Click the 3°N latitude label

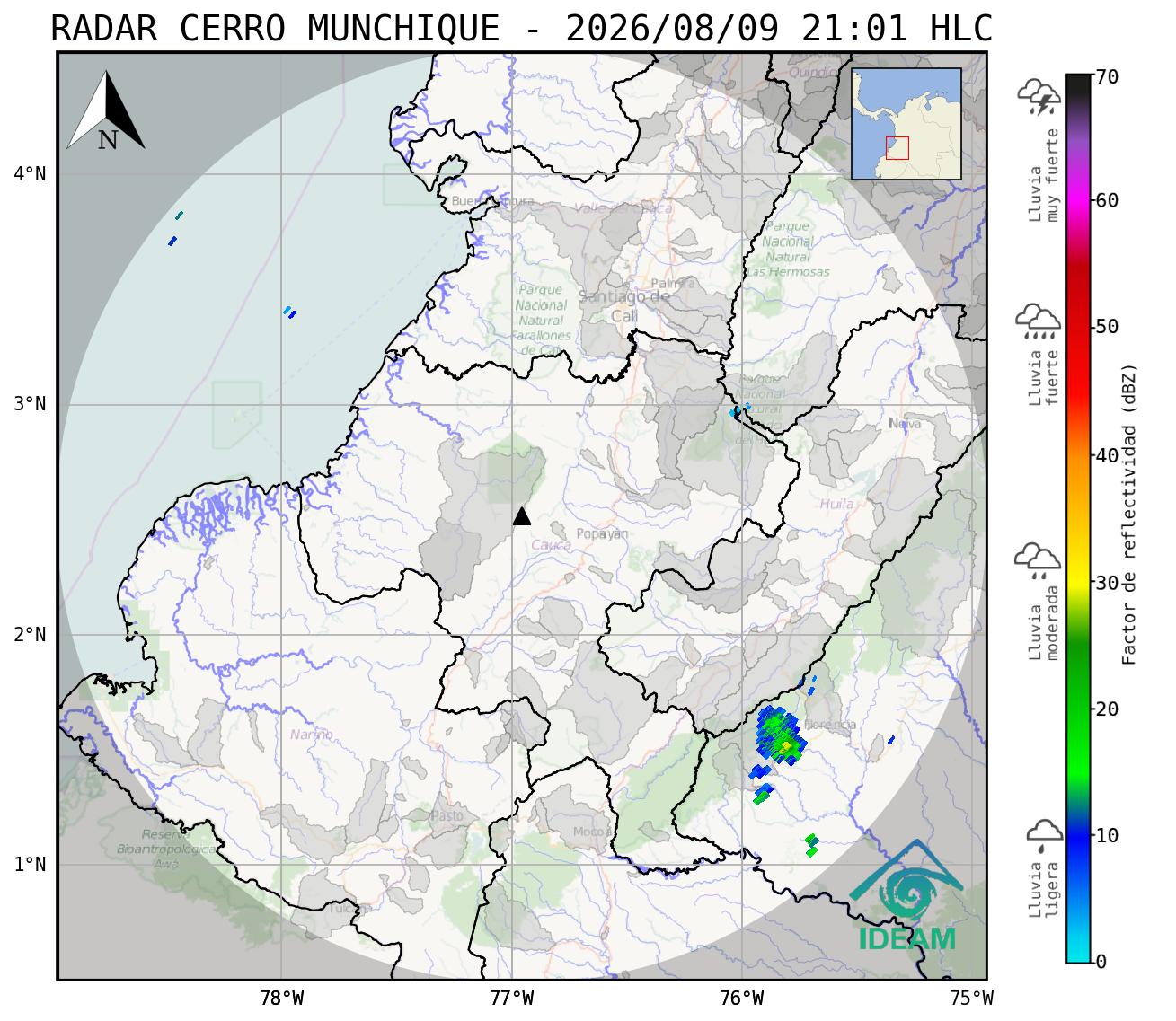[30, 404]
